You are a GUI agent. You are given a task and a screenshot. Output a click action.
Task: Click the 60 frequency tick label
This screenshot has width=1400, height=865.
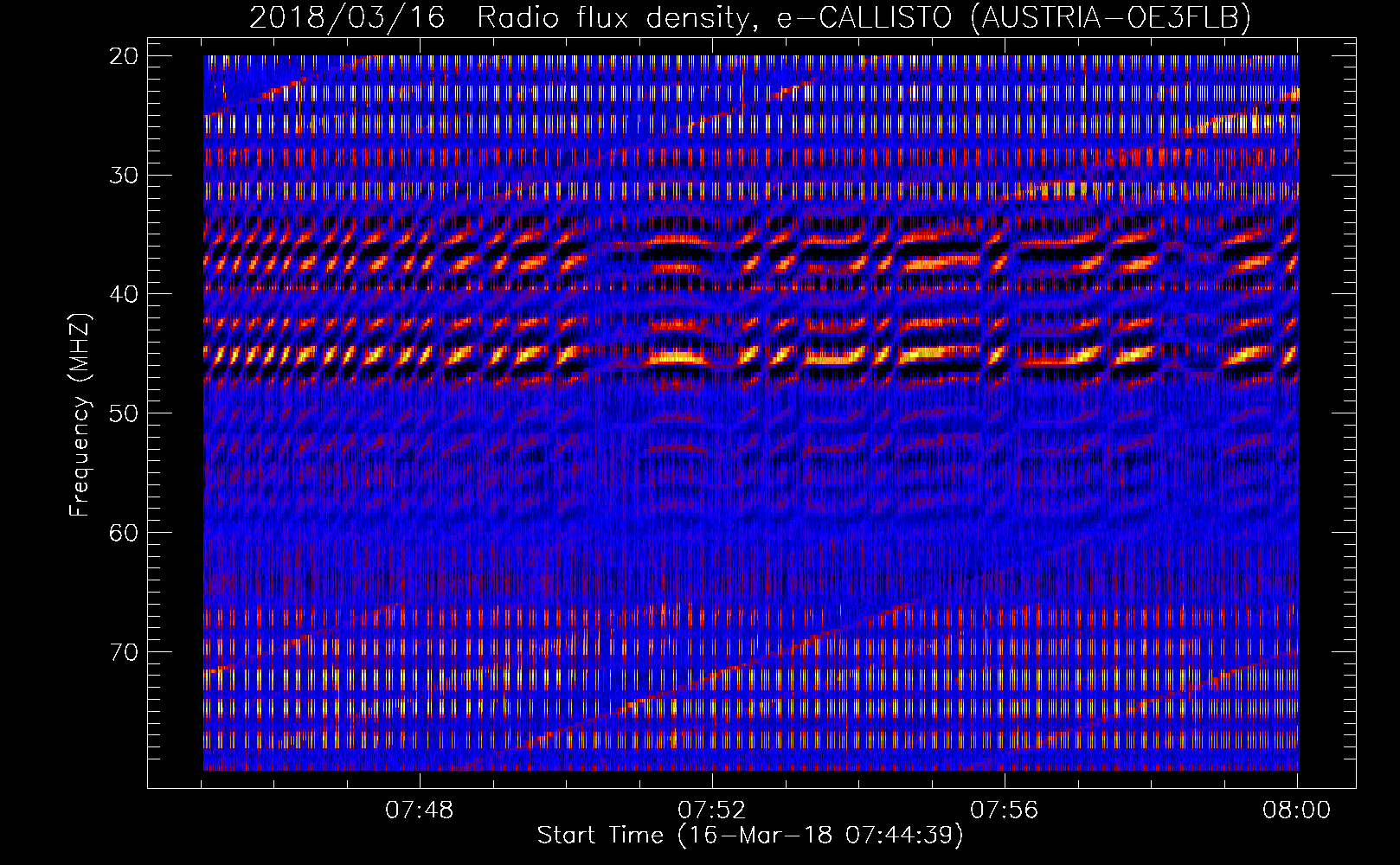(x=124, y=533)
